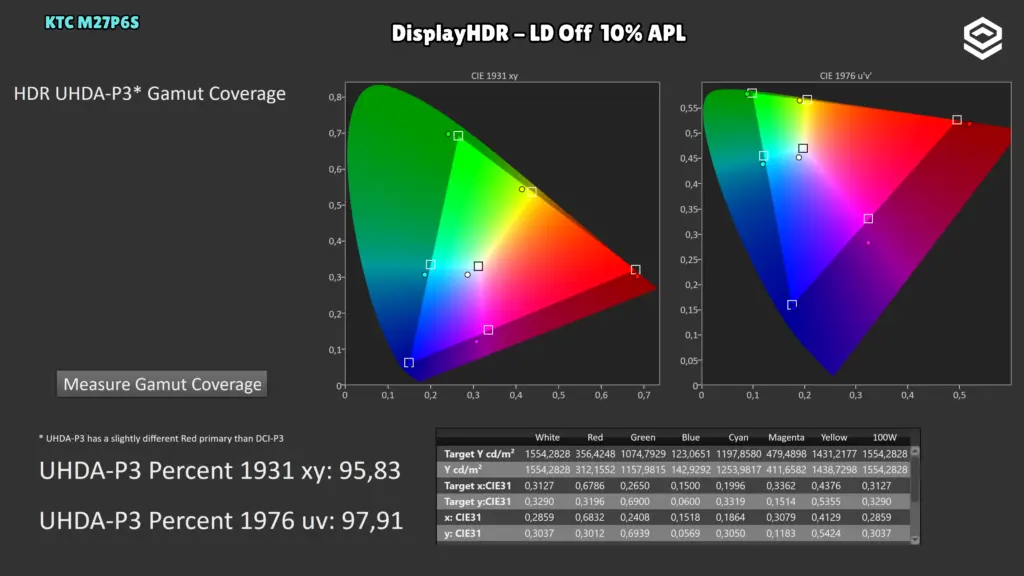The width and height of the screenshot is (1024, 576).
Task: Select the White column header
Action: (547, 438)
